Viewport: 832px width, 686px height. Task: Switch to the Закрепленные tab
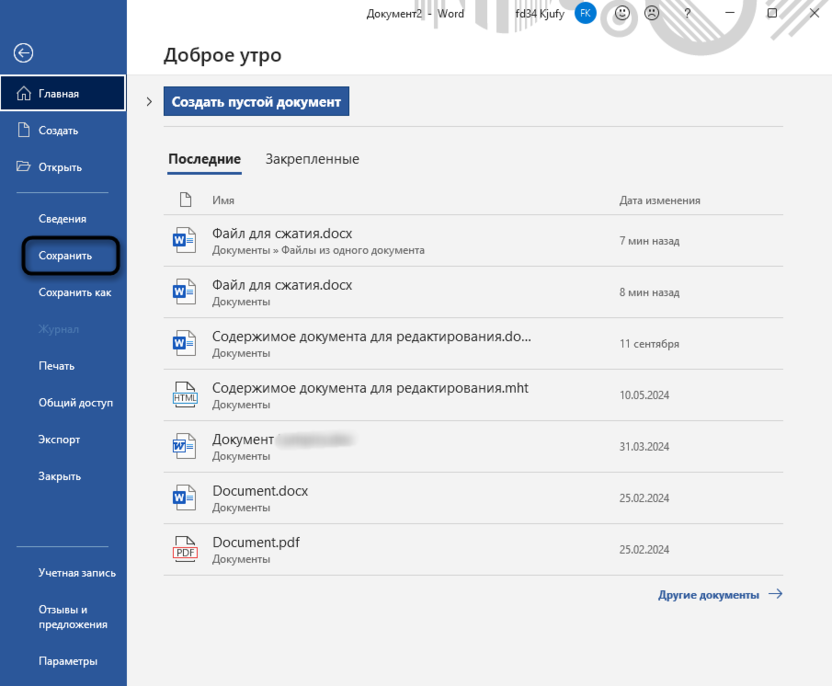tap(312, 159)
